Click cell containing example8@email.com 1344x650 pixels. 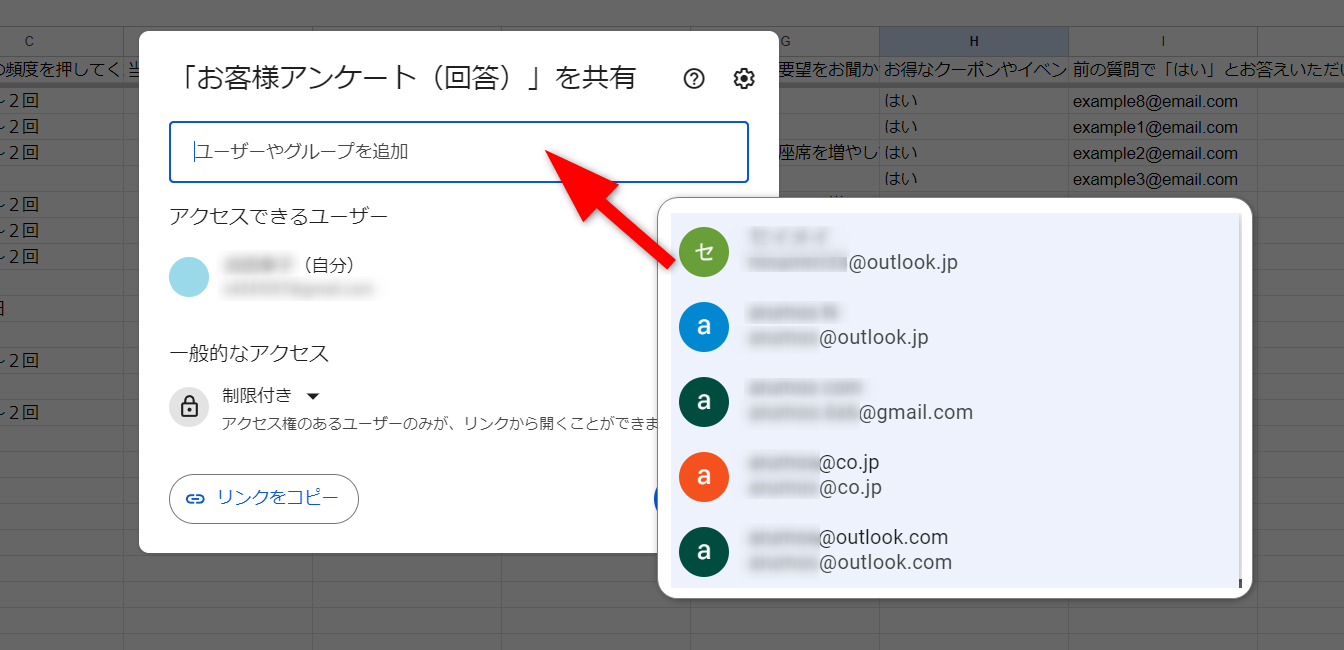pos(1155,101)
